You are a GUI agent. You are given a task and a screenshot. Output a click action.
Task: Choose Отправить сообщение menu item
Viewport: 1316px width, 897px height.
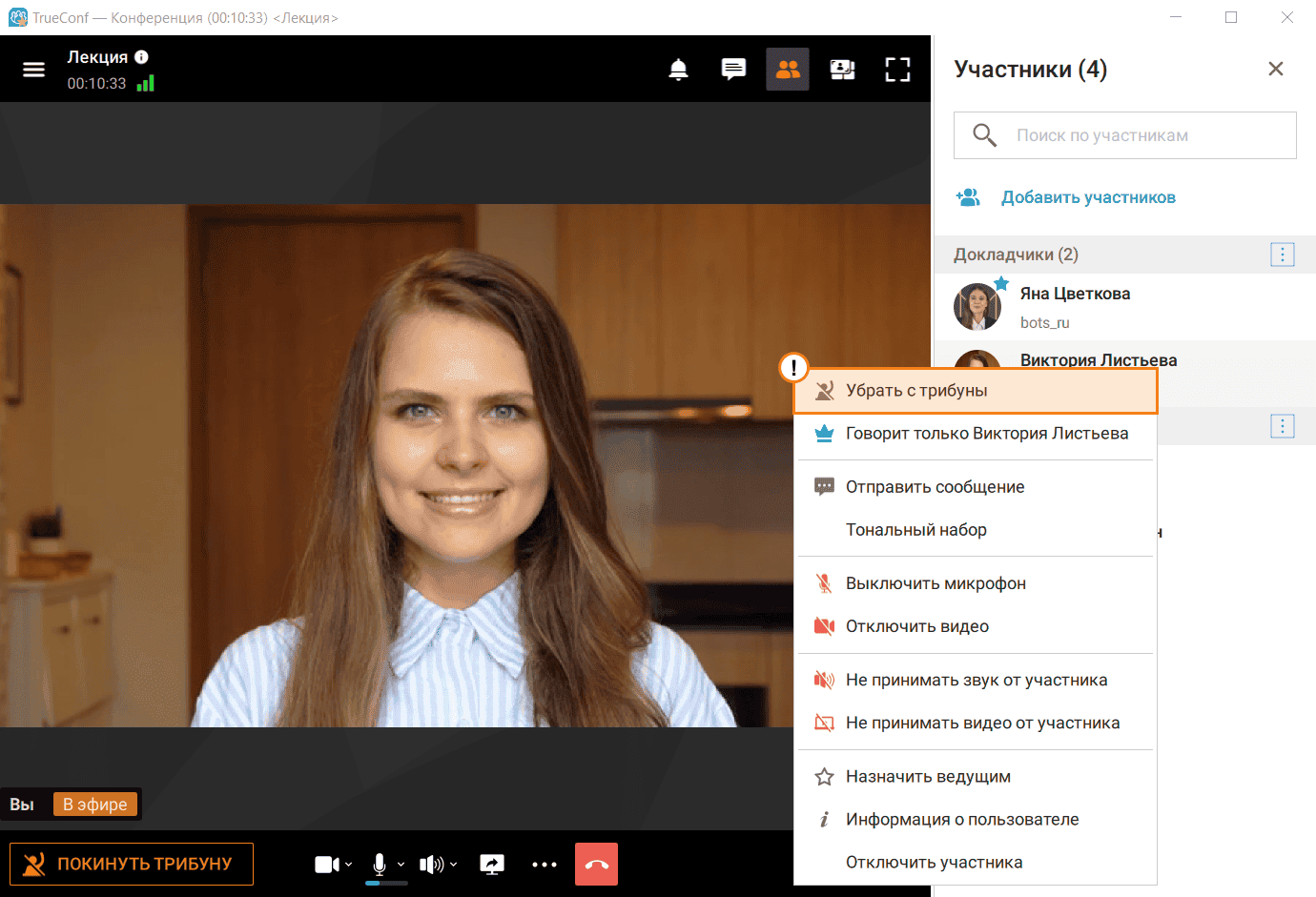pos(976,487)
